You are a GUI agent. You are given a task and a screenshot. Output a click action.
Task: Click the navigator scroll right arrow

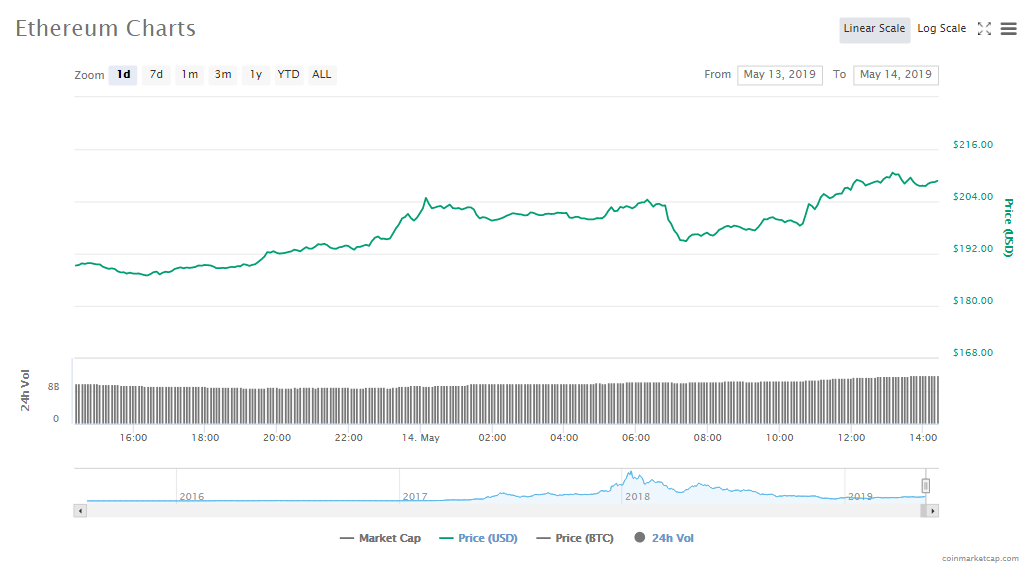pos(932,511)
